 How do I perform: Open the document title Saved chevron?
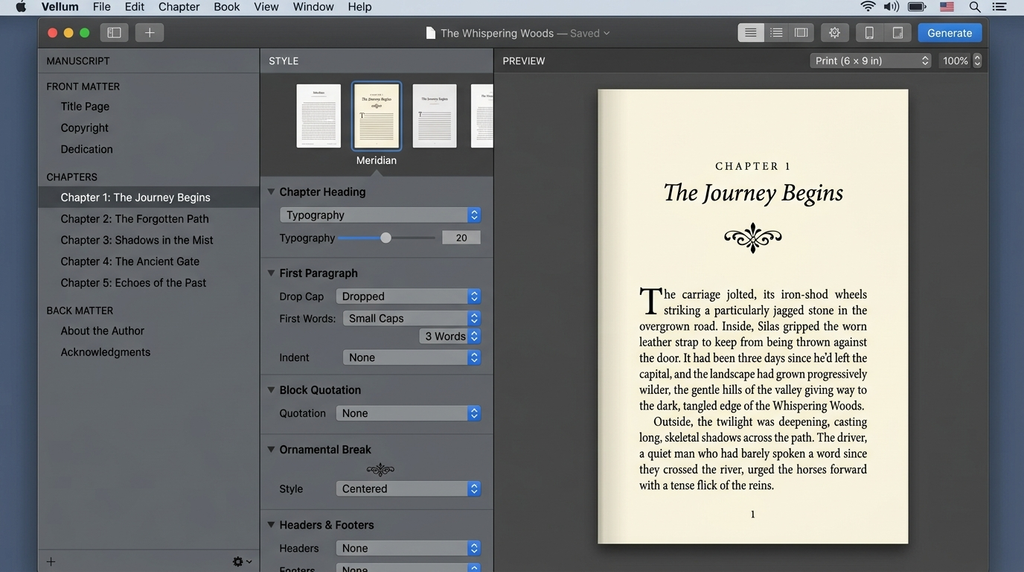(607, 33)
